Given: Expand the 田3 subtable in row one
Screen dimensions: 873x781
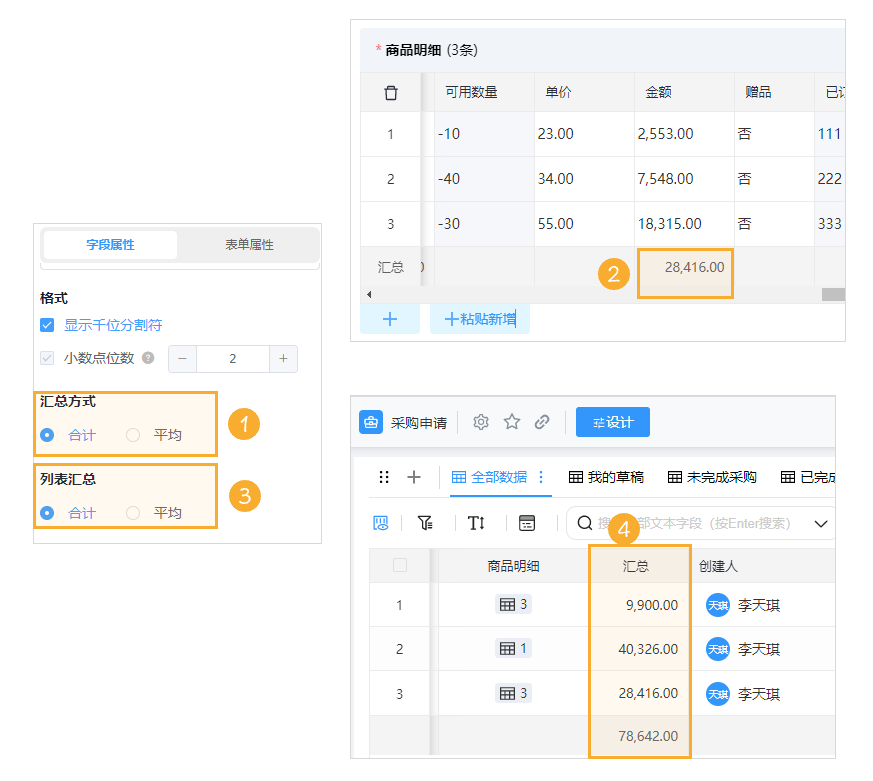Looking at the screenshot, I should pos(513,604).
